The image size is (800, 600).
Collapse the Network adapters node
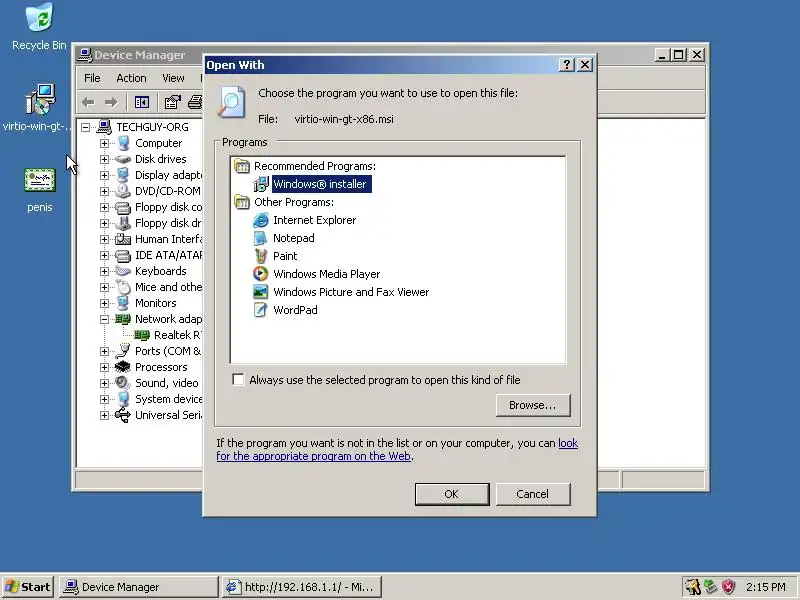pyautogui.click(x=104, y=319)
